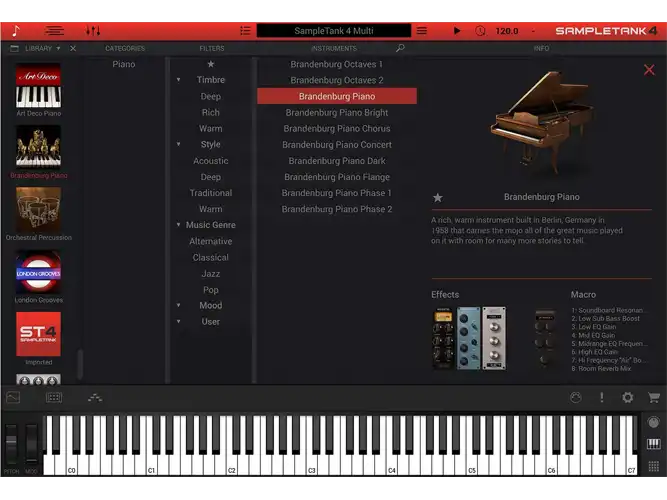Enable the Acoustic style filter
Screen dimensions: 667x500
211,161
